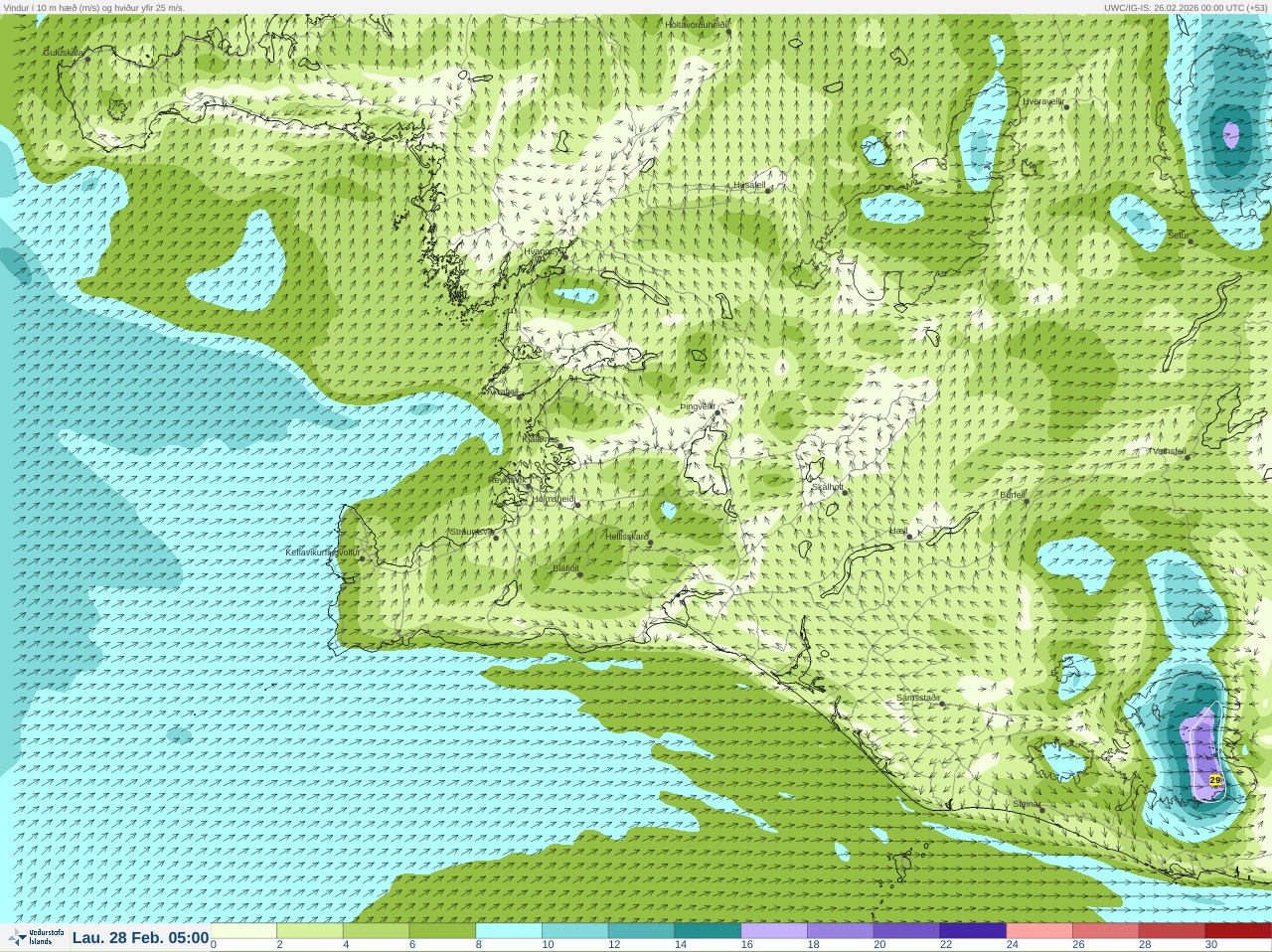
Task: Click the legend value 16 label
Action: click(746, 945)
